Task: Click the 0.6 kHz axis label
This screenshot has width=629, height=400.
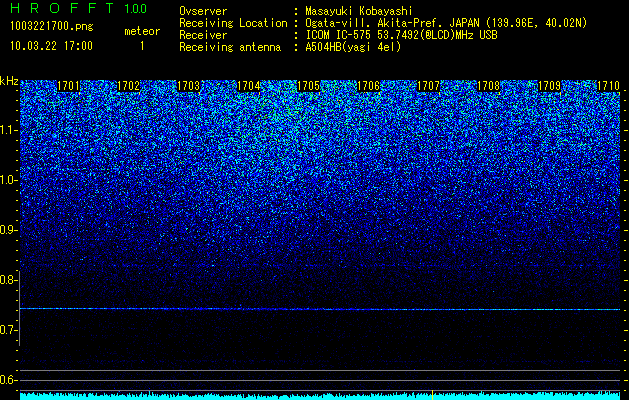Action: tap(7, 380)
